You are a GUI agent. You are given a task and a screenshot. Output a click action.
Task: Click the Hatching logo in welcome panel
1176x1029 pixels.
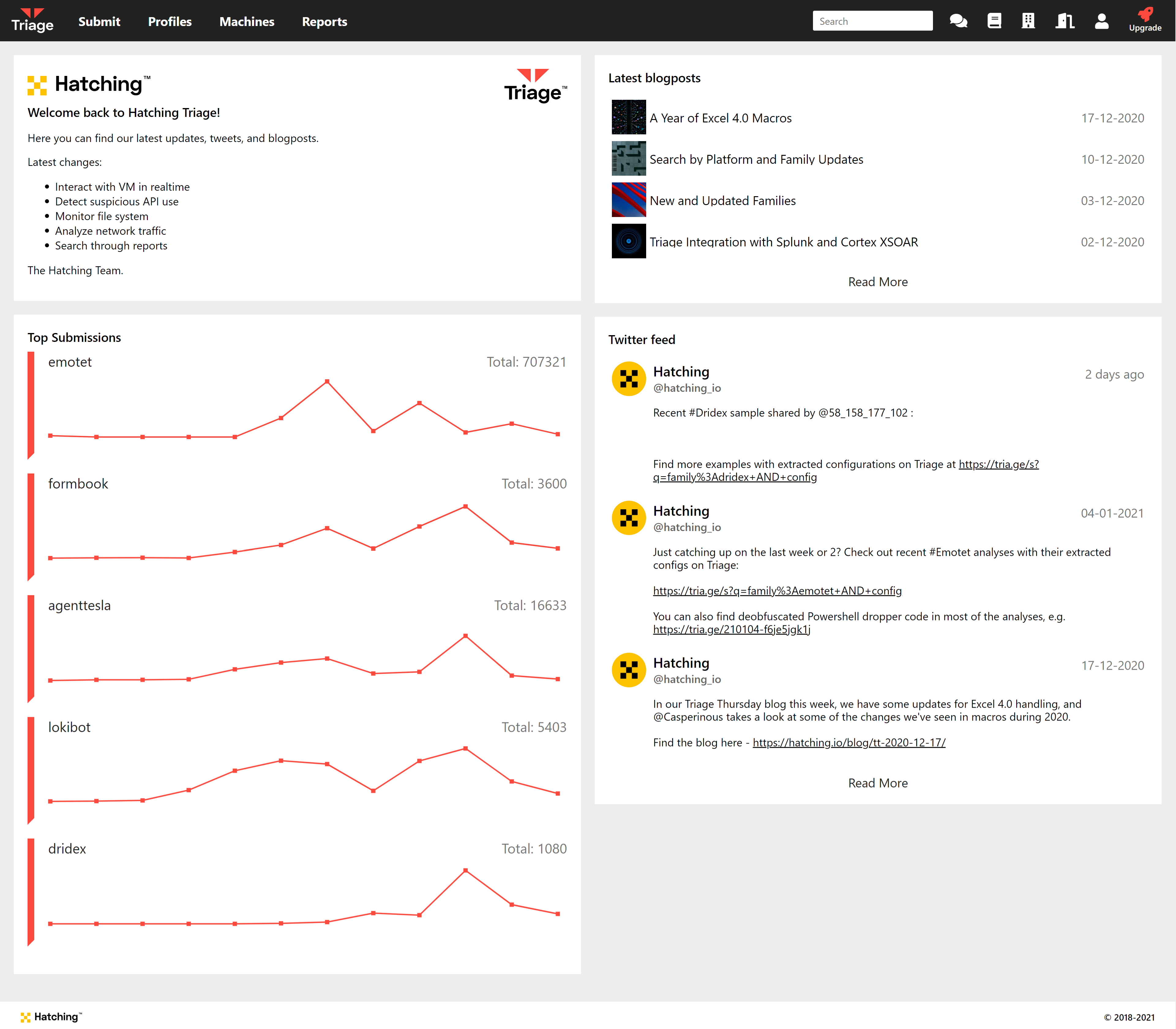(89, 84)
